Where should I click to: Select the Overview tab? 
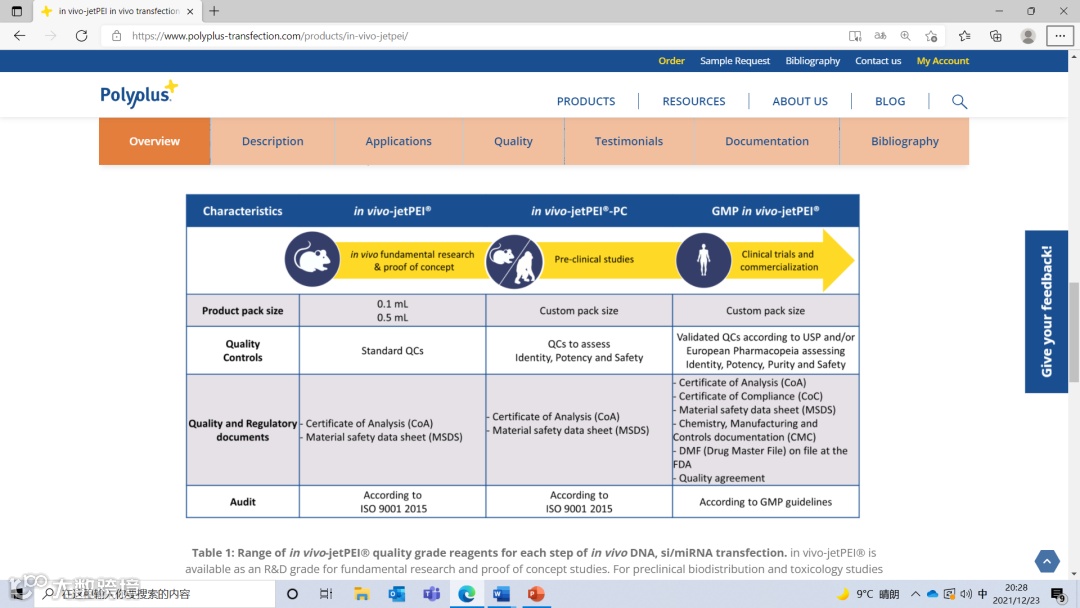click(154, 141)
